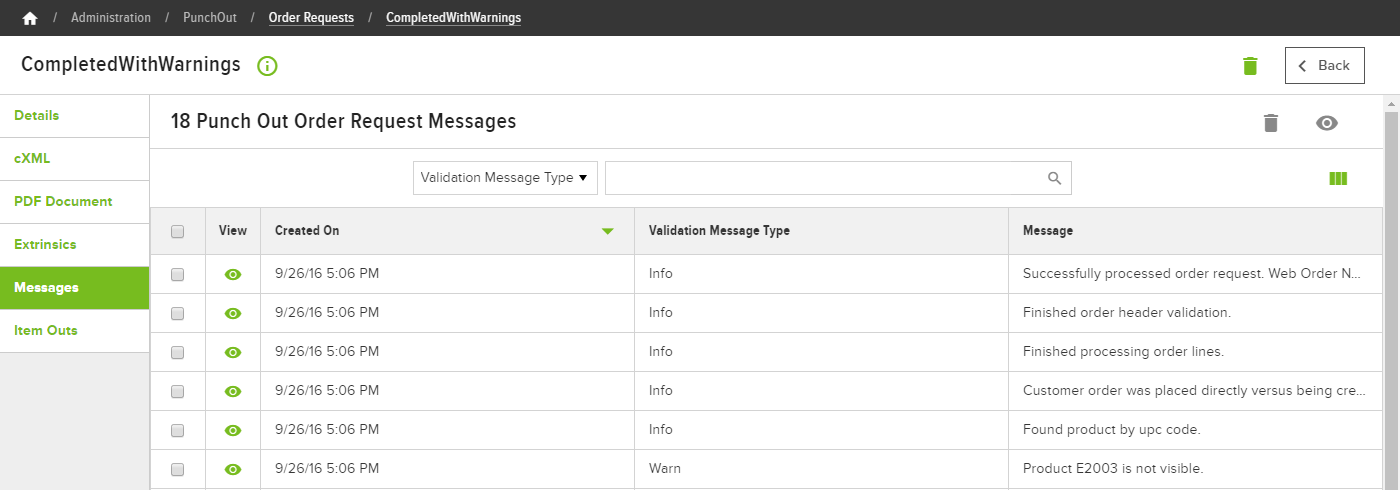The width and height of the screenshot is (1400, 490).
Task: Toggle the select-all checkbox in table header
Action: 178,231
